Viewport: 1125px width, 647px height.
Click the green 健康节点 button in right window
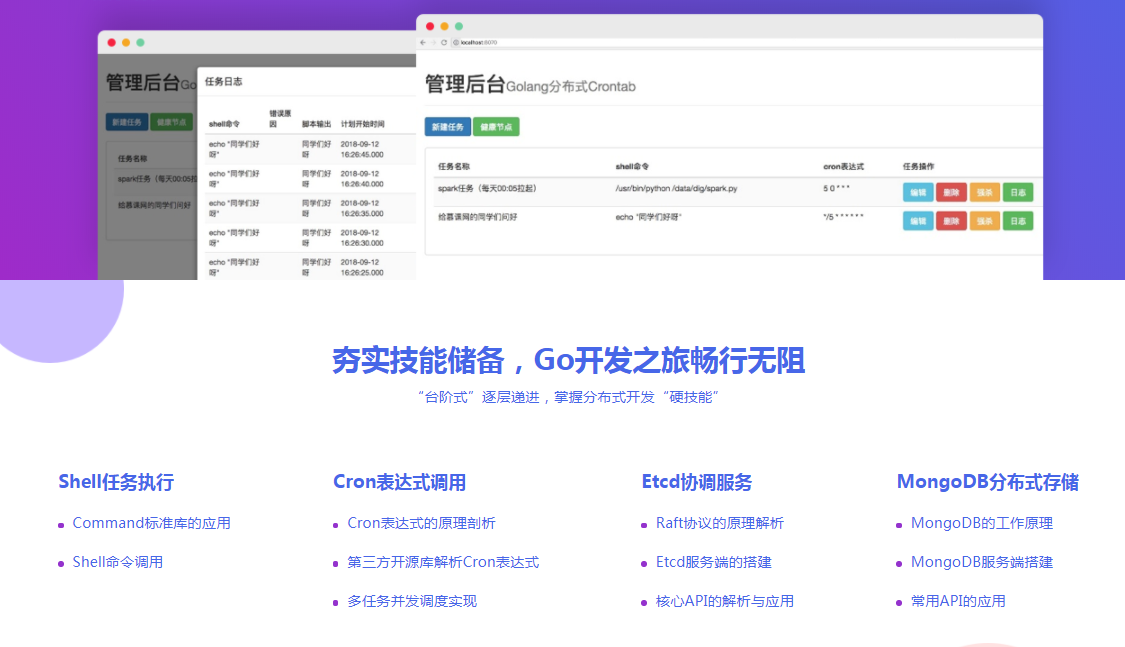tap(496, 127)
